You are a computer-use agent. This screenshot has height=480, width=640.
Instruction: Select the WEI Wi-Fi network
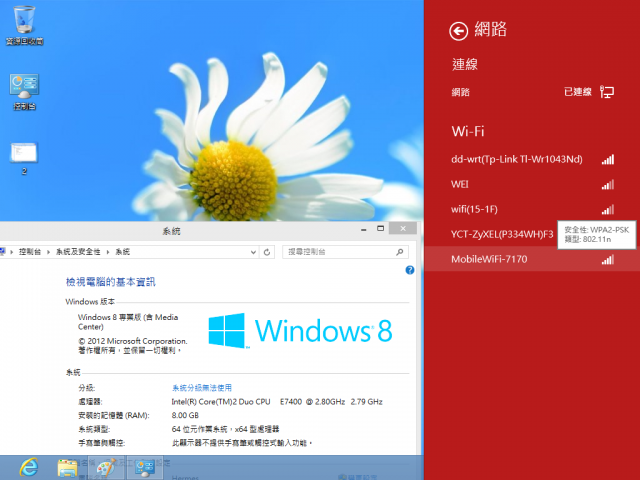tap(532, 184)
